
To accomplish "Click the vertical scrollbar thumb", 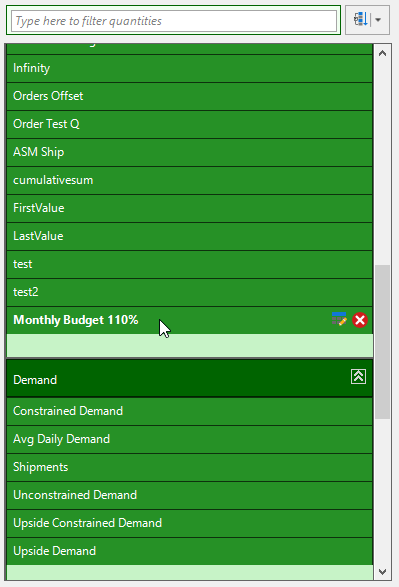I will pyautogui.click(x=382, y=342).
